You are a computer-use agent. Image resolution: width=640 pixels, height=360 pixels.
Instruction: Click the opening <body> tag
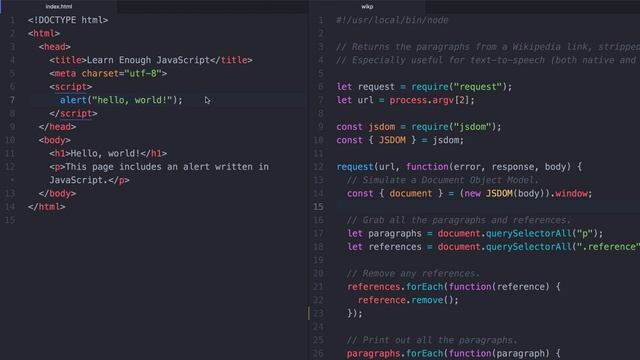click(x=55, y=140)
